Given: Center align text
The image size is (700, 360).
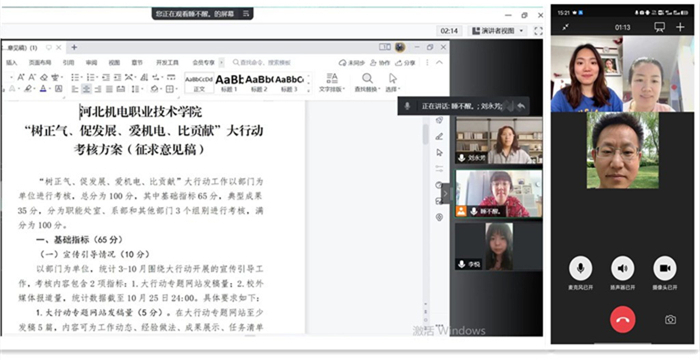Looking at the screenshot, I should 87,89.
